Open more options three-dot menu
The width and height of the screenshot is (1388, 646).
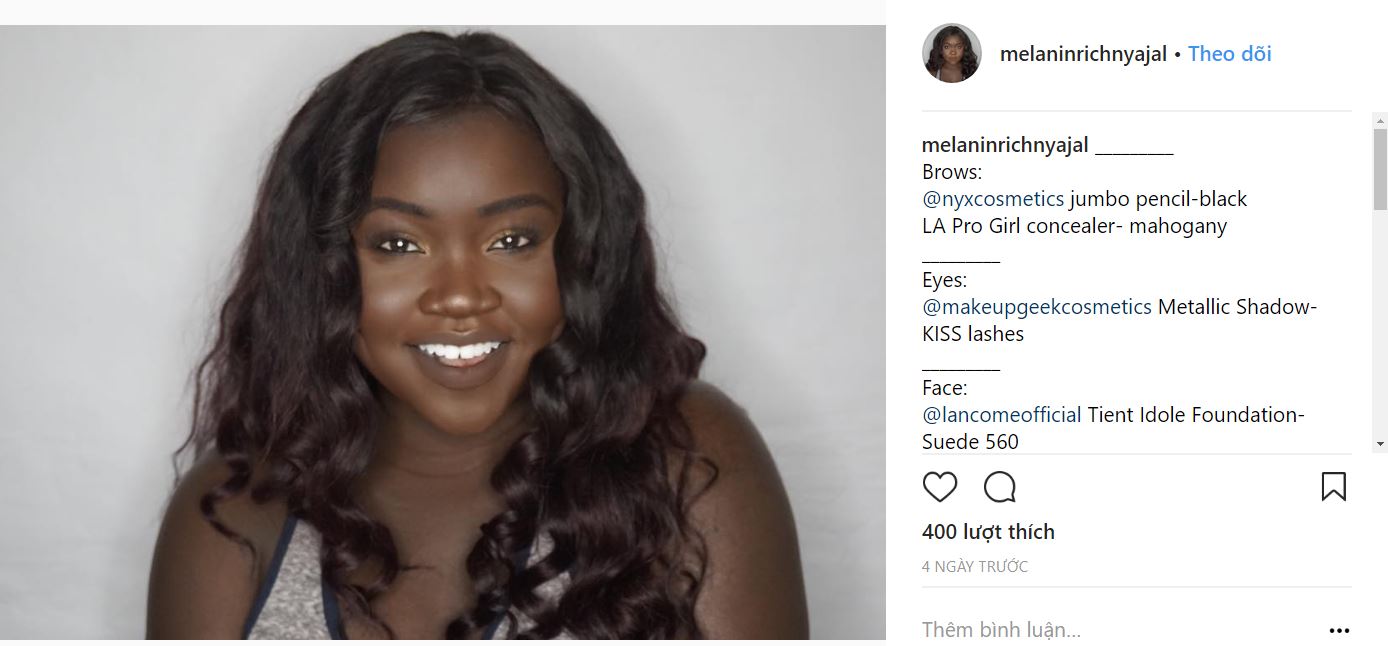(x=1339, y=631)
